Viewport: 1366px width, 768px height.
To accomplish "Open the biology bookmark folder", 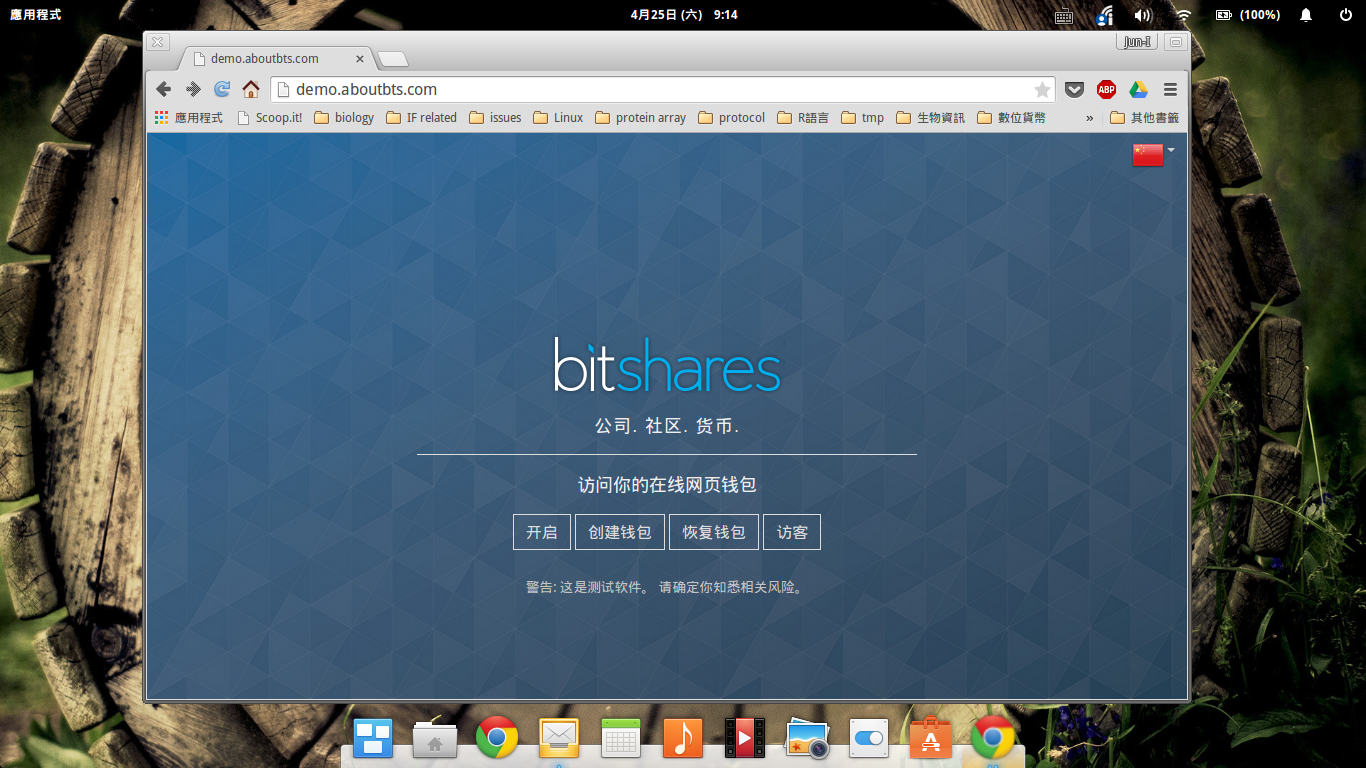I will (x=344, y=117).
